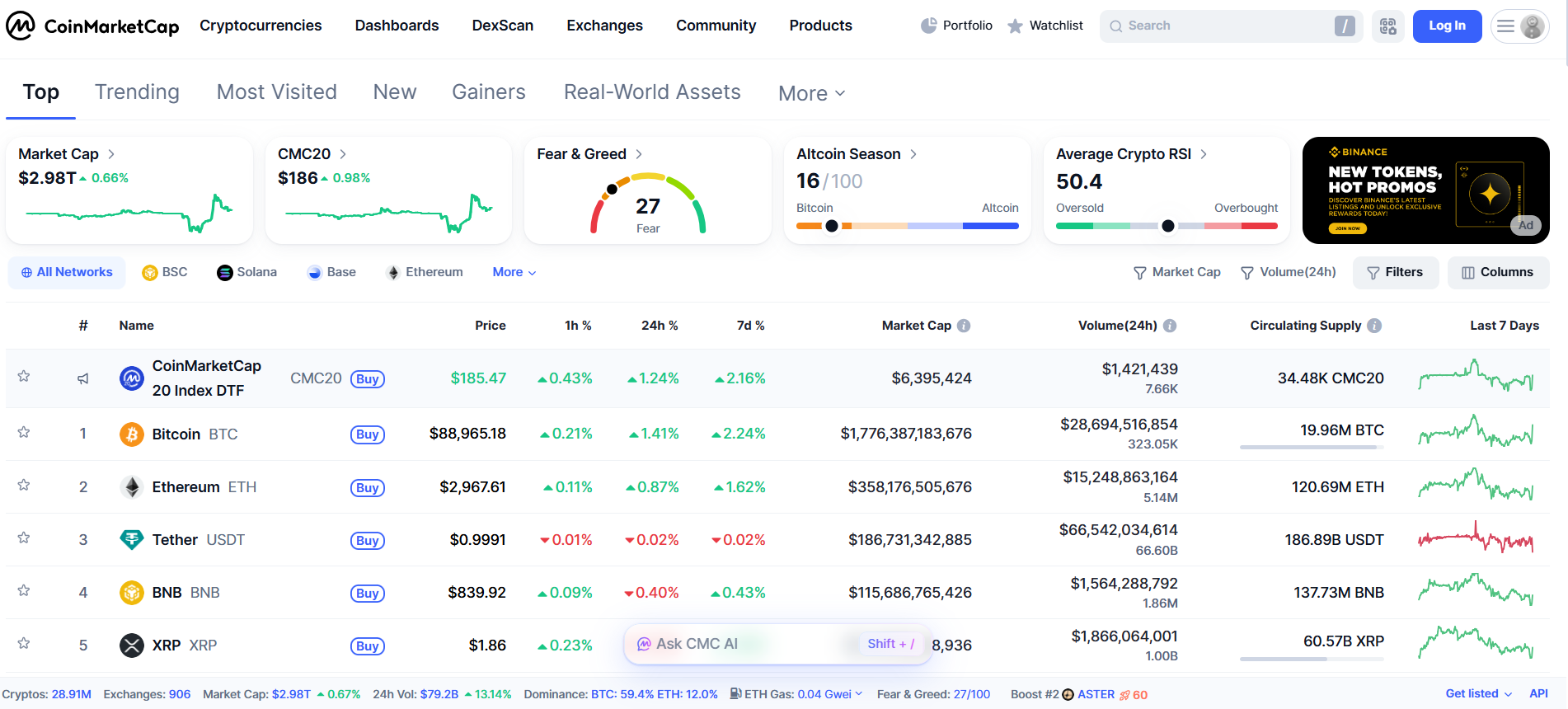
Task: Open the DexScan menu item
Action: tap(502, 26)
